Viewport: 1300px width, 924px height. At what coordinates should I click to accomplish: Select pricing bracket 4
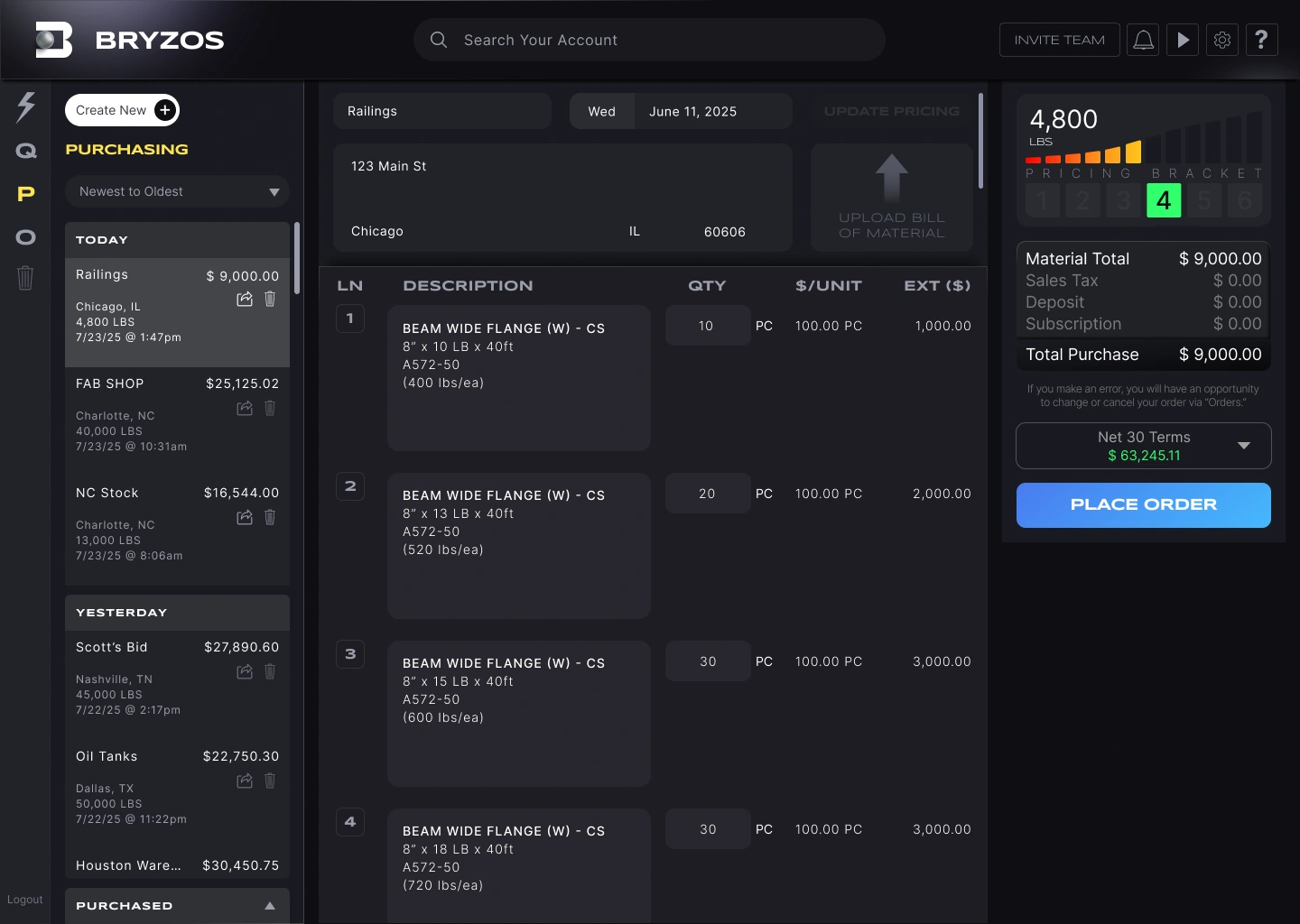coord(1164,200)
